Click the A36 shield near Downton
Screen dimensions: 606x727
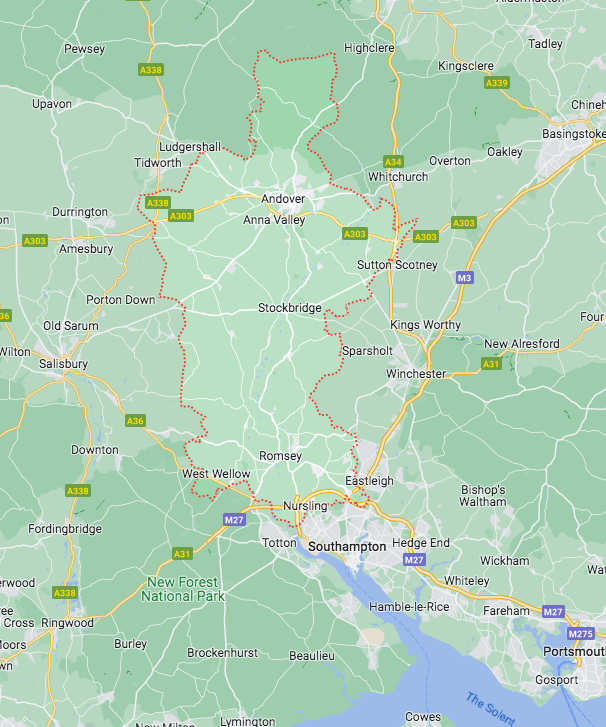[x=135, y=421]
